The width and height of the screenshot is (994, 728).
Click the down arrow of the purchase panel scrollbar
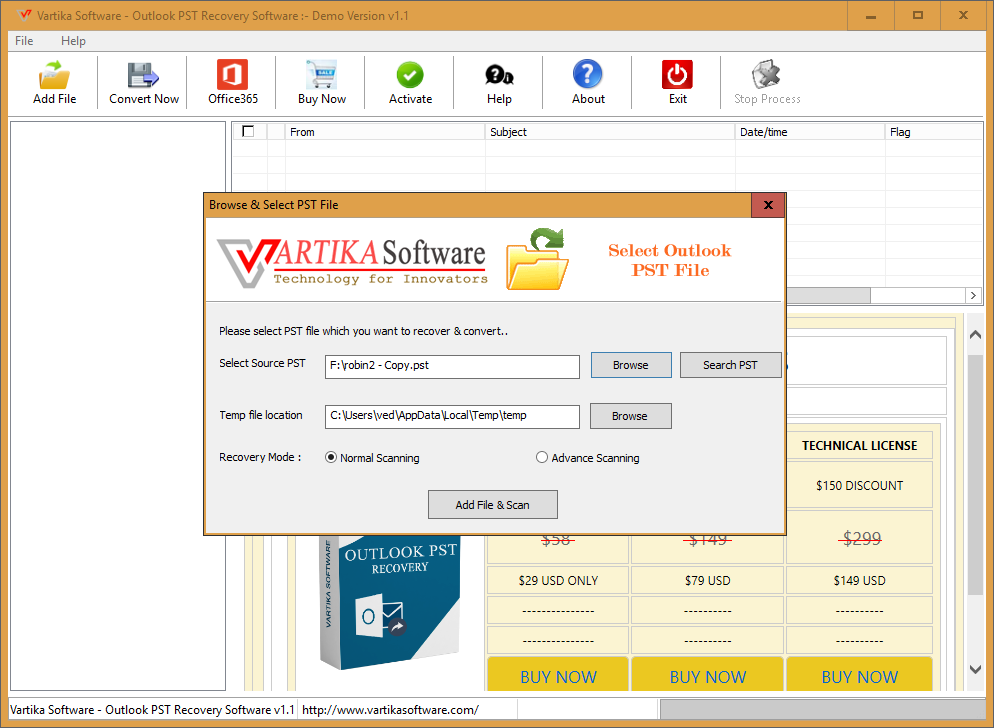click(x=975, y=669)
